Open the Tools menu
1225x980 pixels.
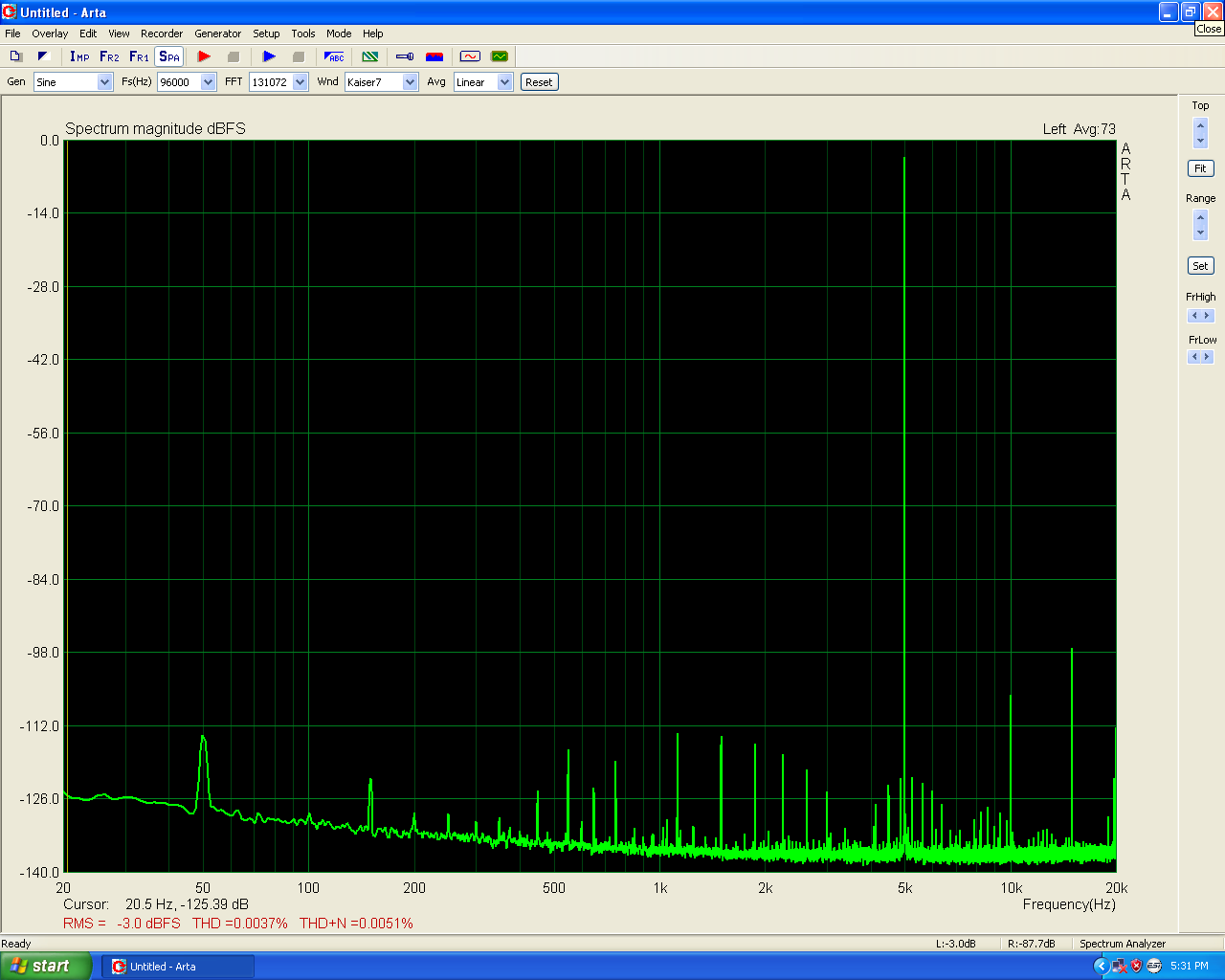pyautogui.click(x=303, y=33)
